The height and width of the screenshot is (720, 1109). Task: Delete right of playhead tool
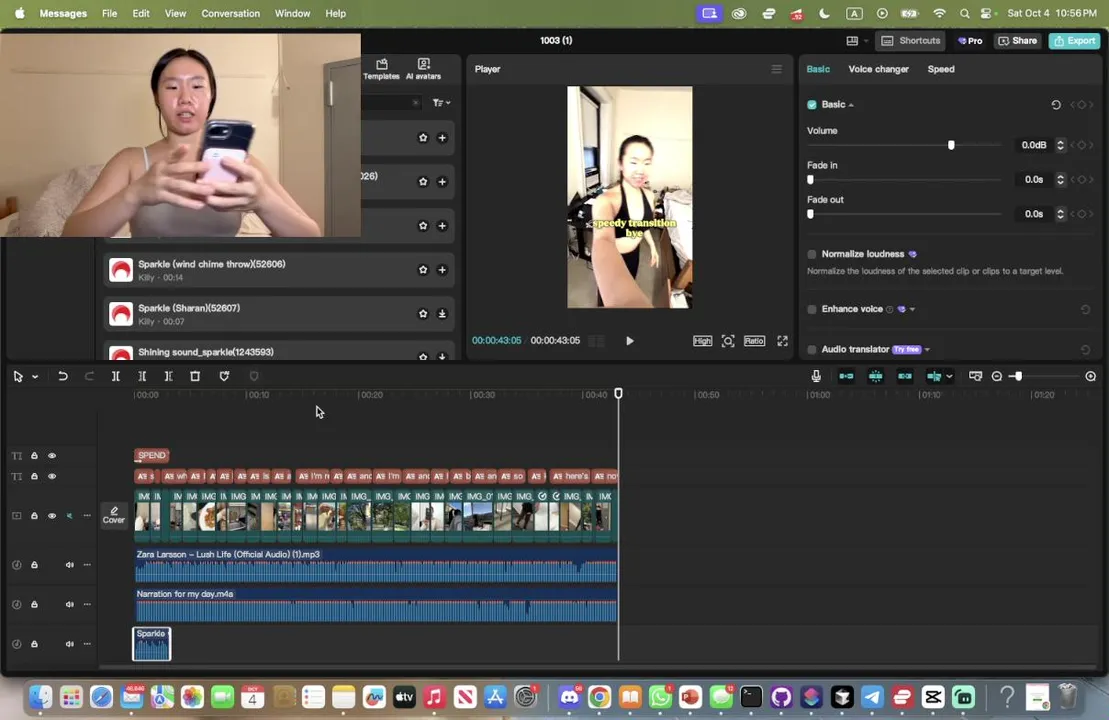pyautogui.click(x=168, y=376)
